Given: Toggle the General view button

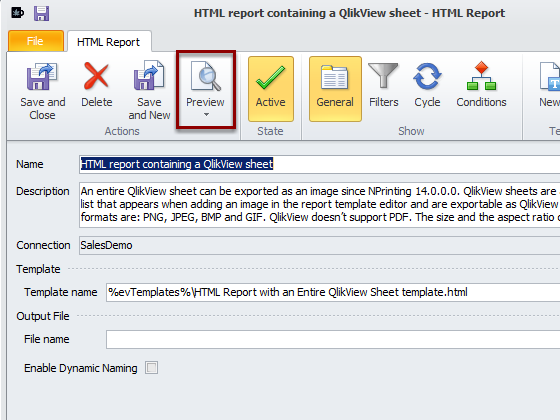Looking at the screenshot, I should (x=335, y=89).
